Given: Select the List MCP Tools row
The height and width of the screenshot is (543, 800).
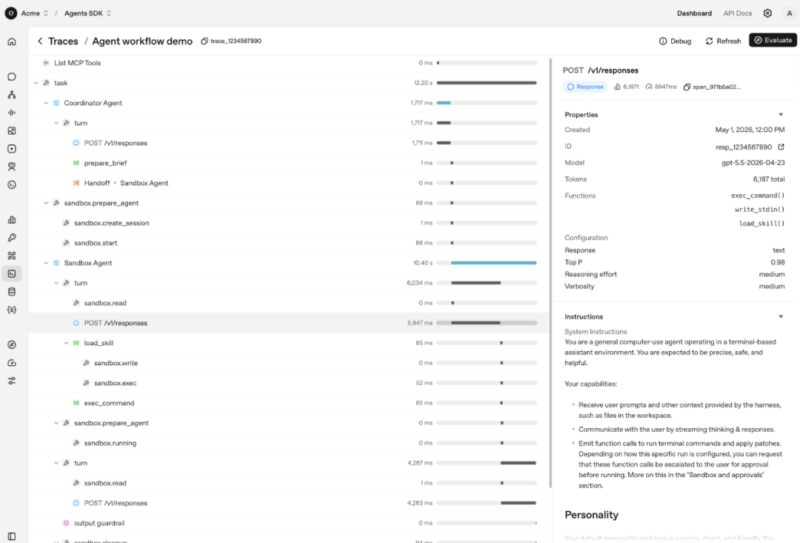Looking at the screenshot, I should tap(288, 63).
